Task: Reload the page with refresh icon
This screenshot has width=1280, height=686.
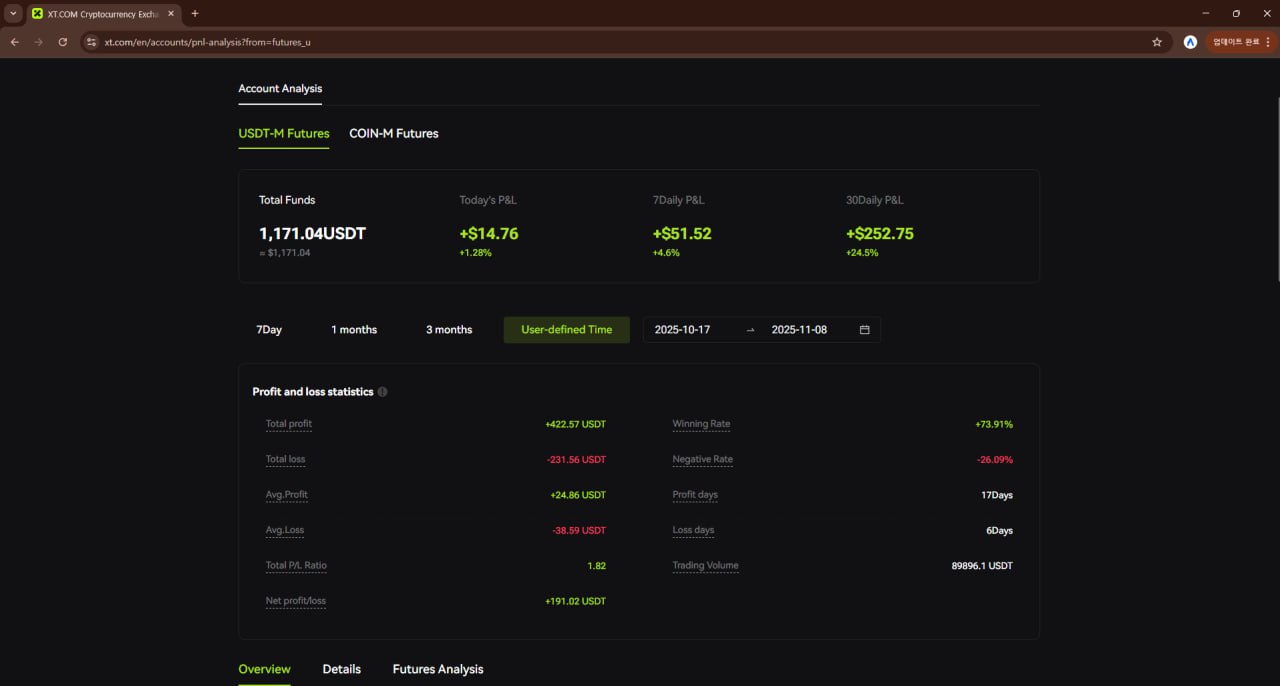Action: coord(63,42)
